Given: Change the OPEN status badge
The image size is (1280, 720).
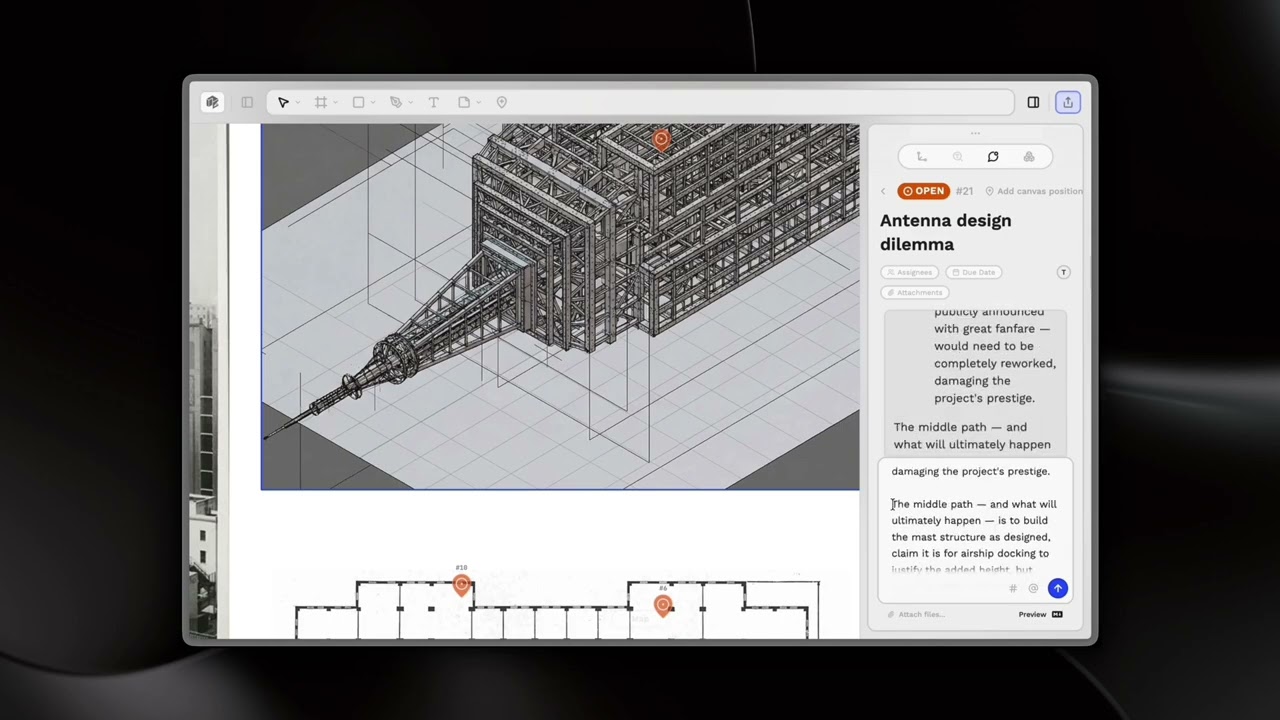Looking at the screenshot, I should point(923,191).
